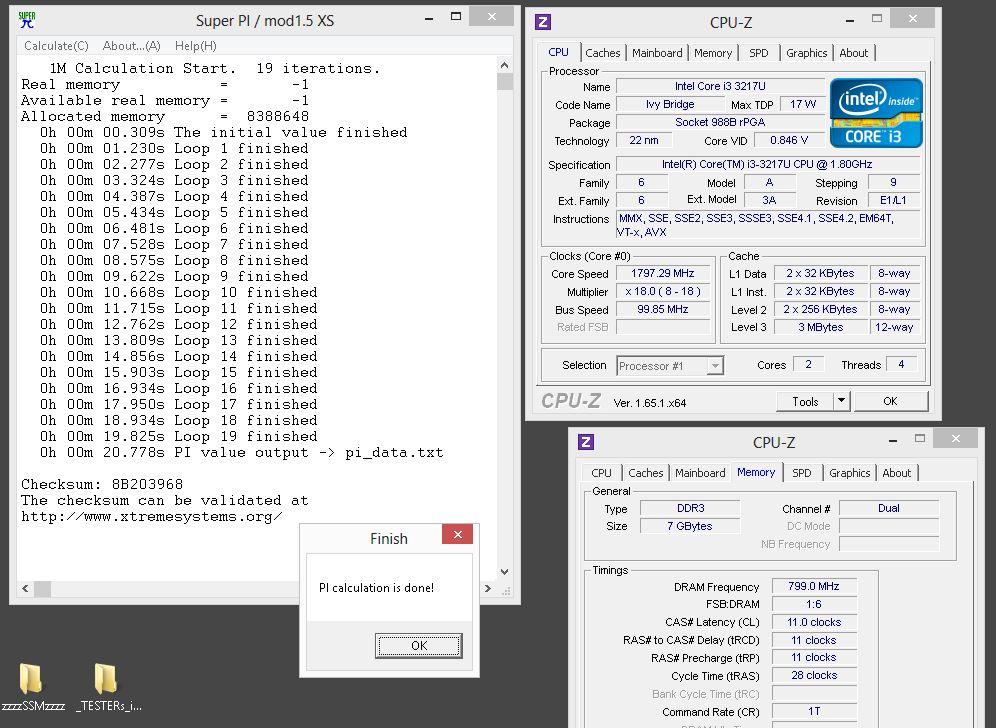Image resolution: width=996 pixels, height=728 pixels.
Task: Click the Specification field text
Action: click(767, 164)
